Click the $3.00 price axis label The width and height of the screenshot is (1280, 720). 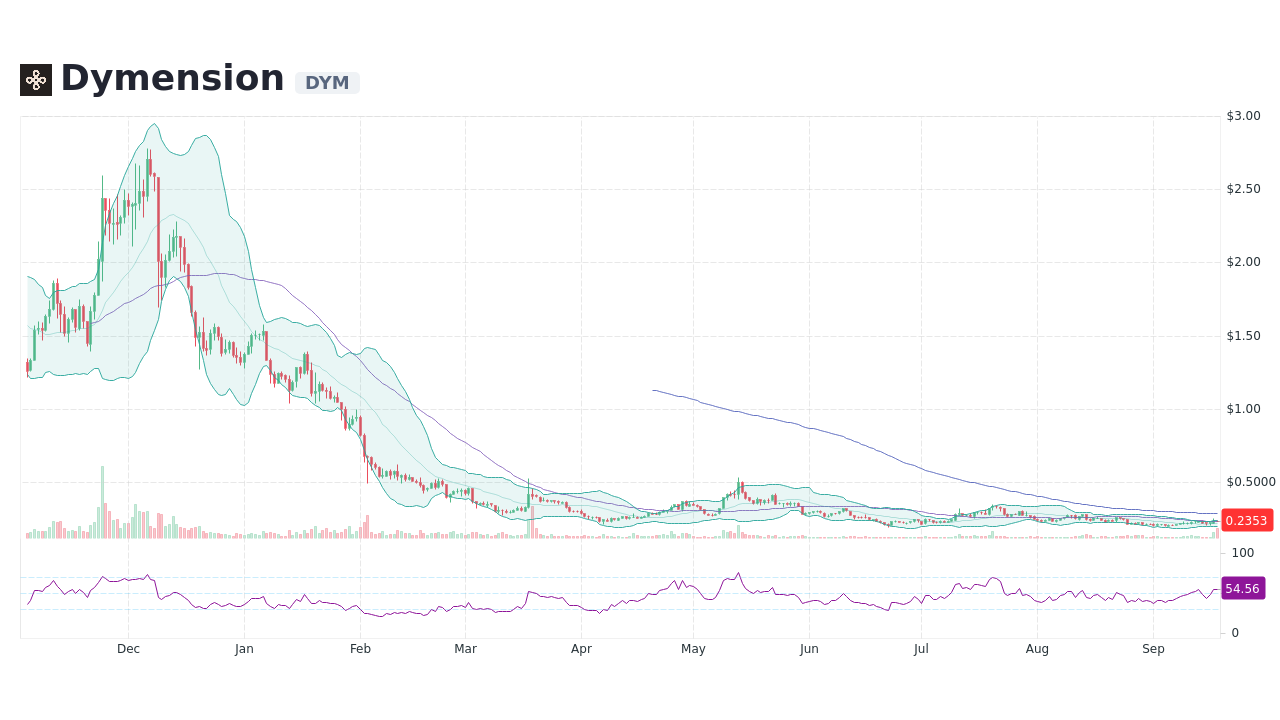[1243, 115]
